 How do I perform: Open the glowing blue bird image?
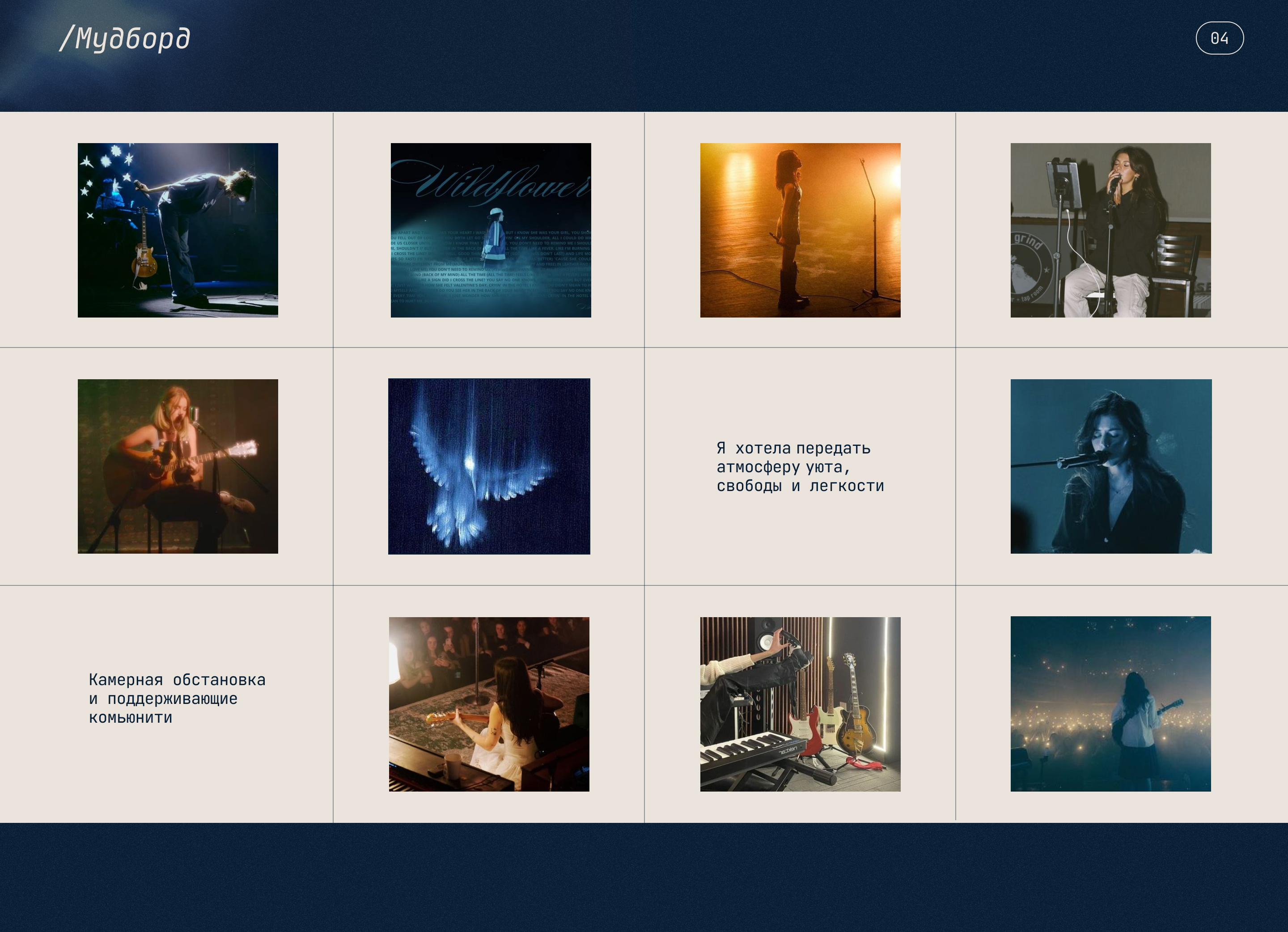tap(489, 466)
